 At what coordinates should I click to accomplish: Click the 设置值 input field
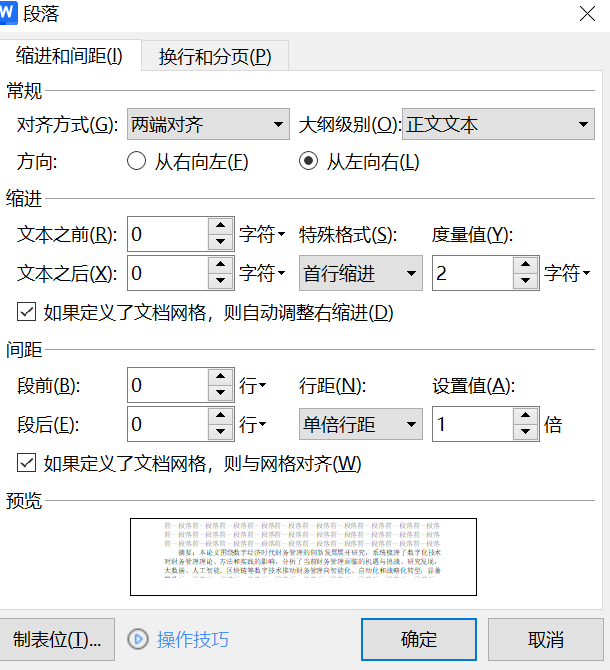(x=473, y=424)
